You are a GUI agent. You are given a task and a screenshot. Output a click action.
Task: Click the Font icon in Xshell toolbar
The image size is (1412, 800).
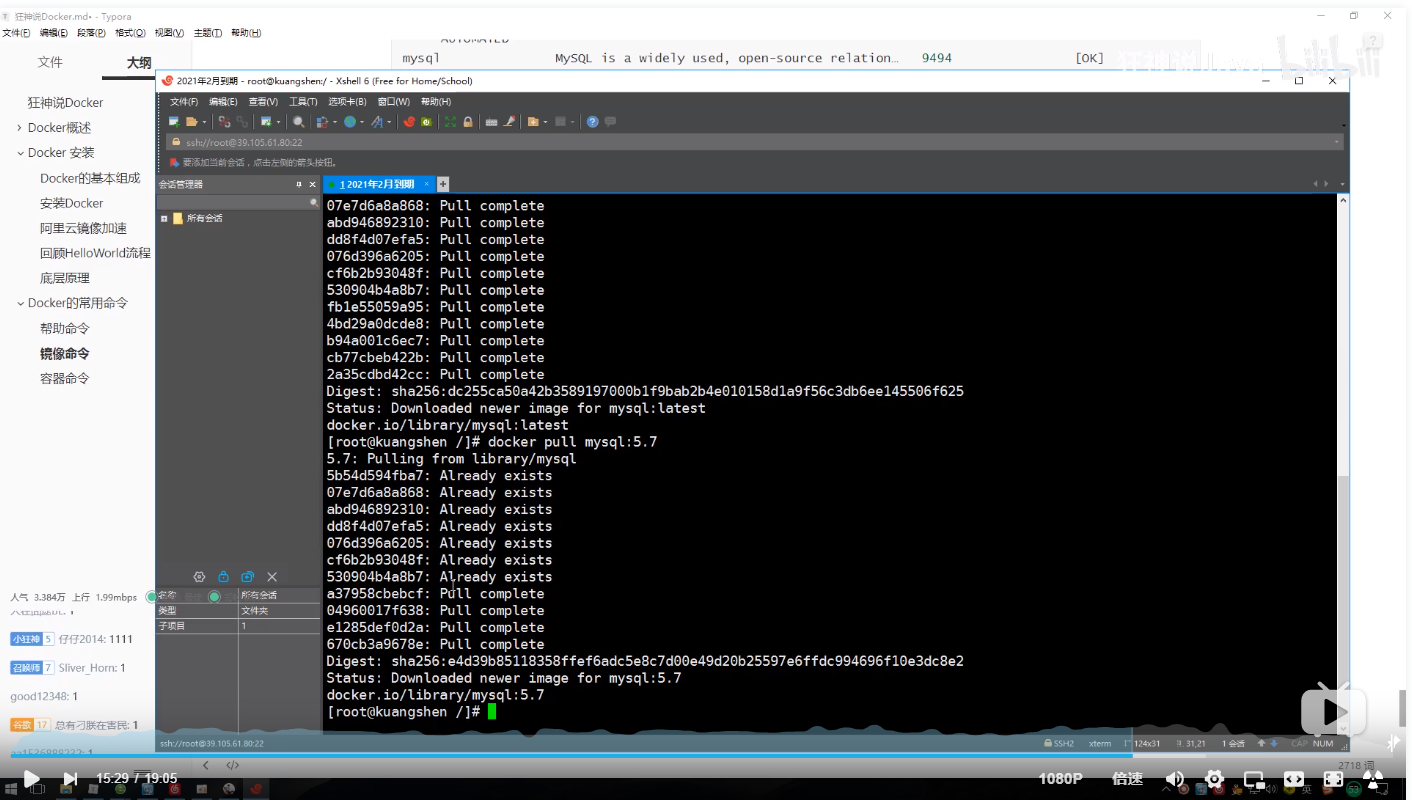[377, 122]
